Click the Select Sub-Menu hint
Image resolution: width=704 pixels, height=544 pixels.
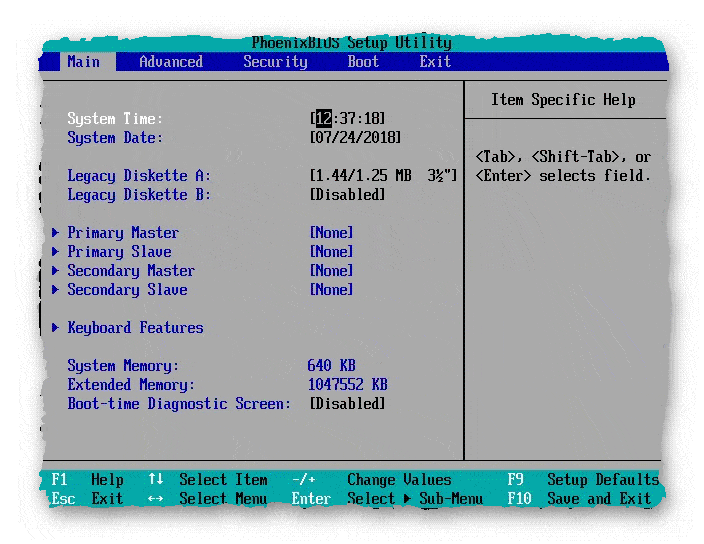(x=415, y=499)
